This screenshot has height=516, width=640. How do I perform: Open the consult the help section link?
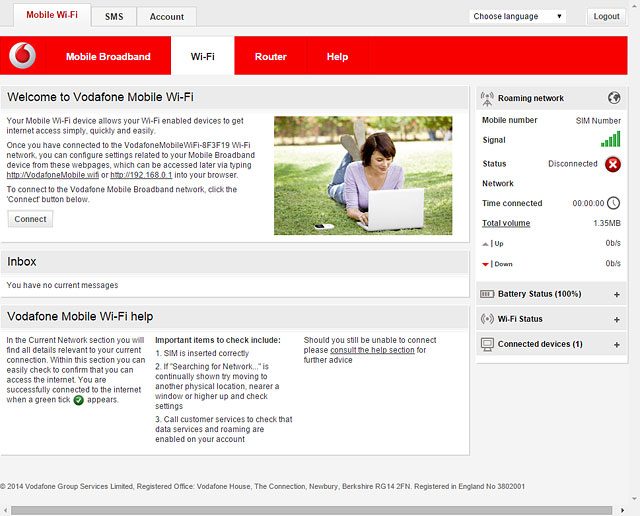(372, 350)
